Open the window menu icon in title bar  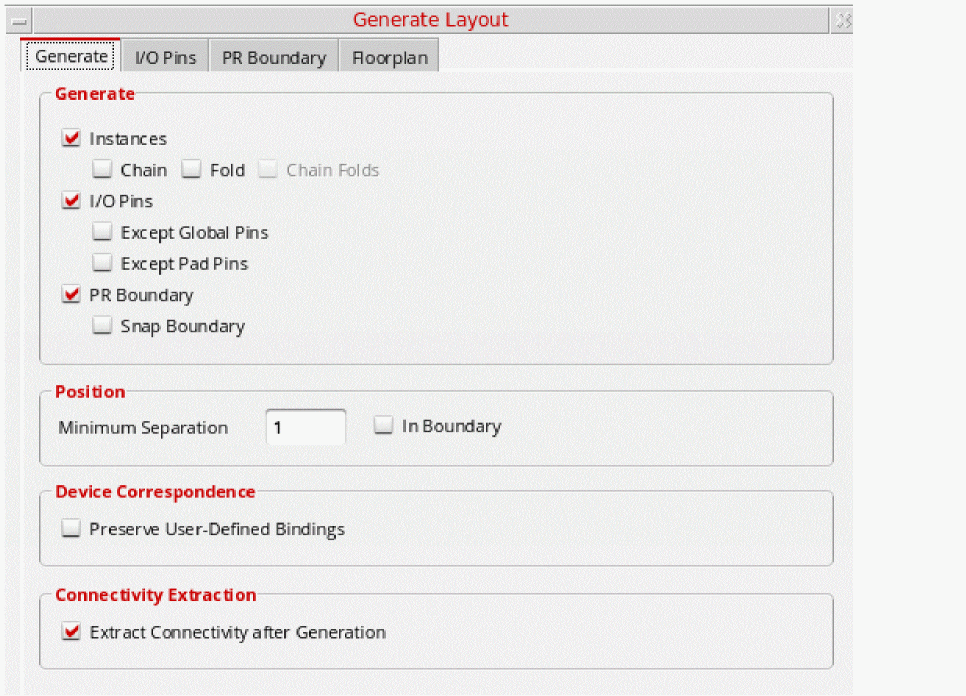(x=19, y=20)
